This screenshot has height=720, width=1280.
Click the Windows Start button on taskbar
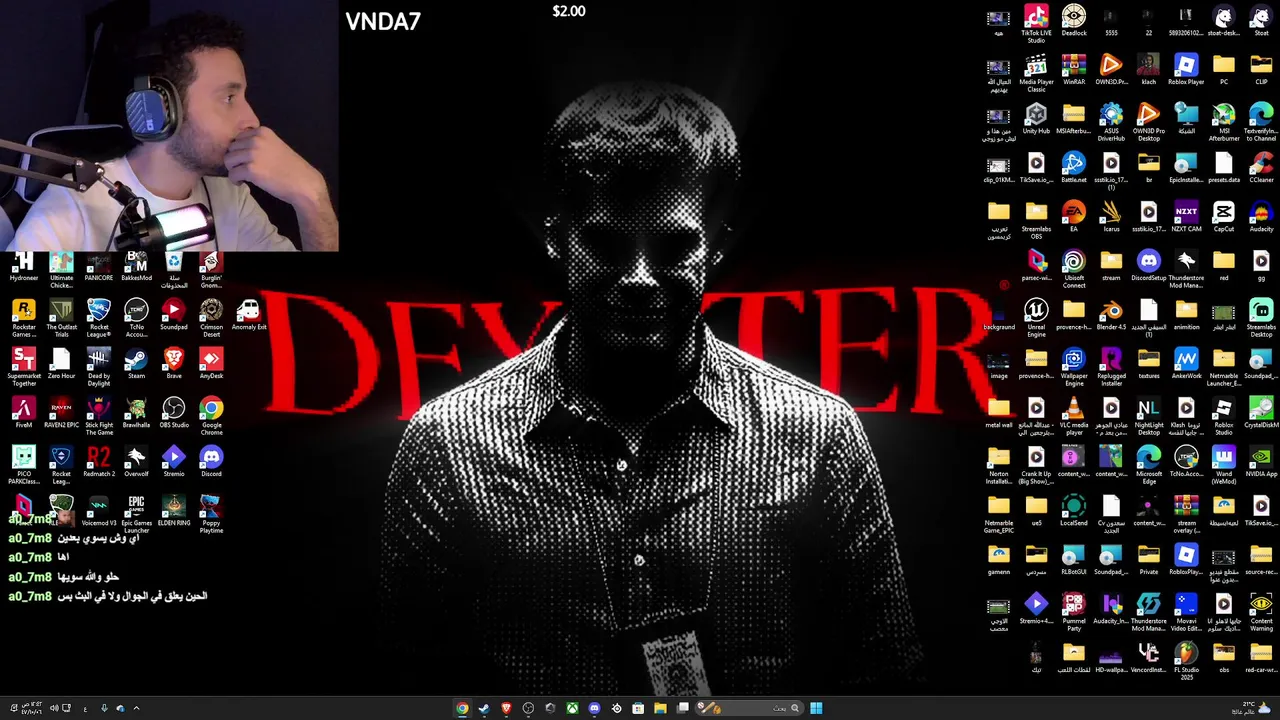[816, 708]
